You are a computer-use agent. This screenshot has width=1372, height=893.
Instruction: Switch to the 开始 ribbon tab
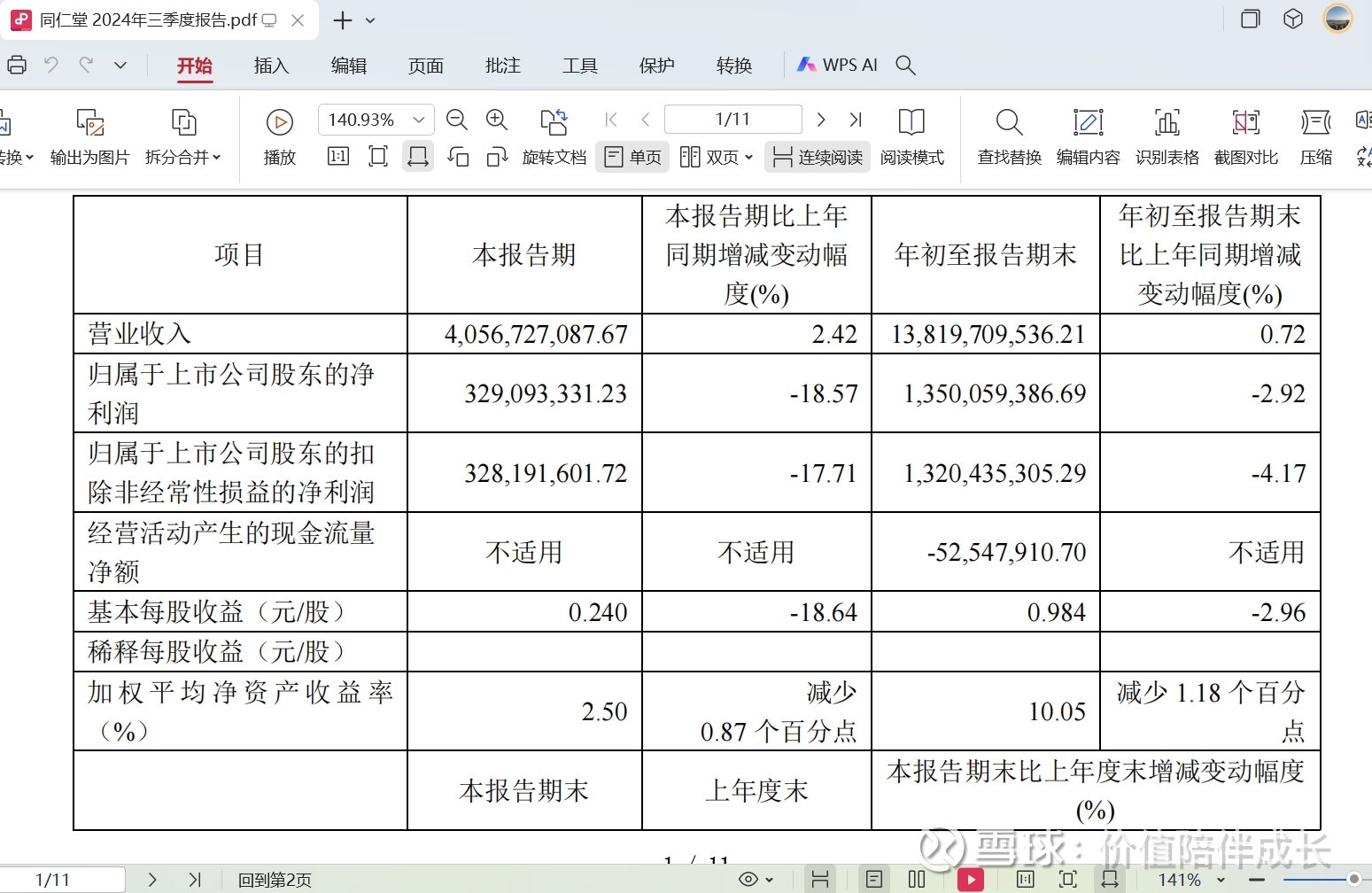click(194, 66)
